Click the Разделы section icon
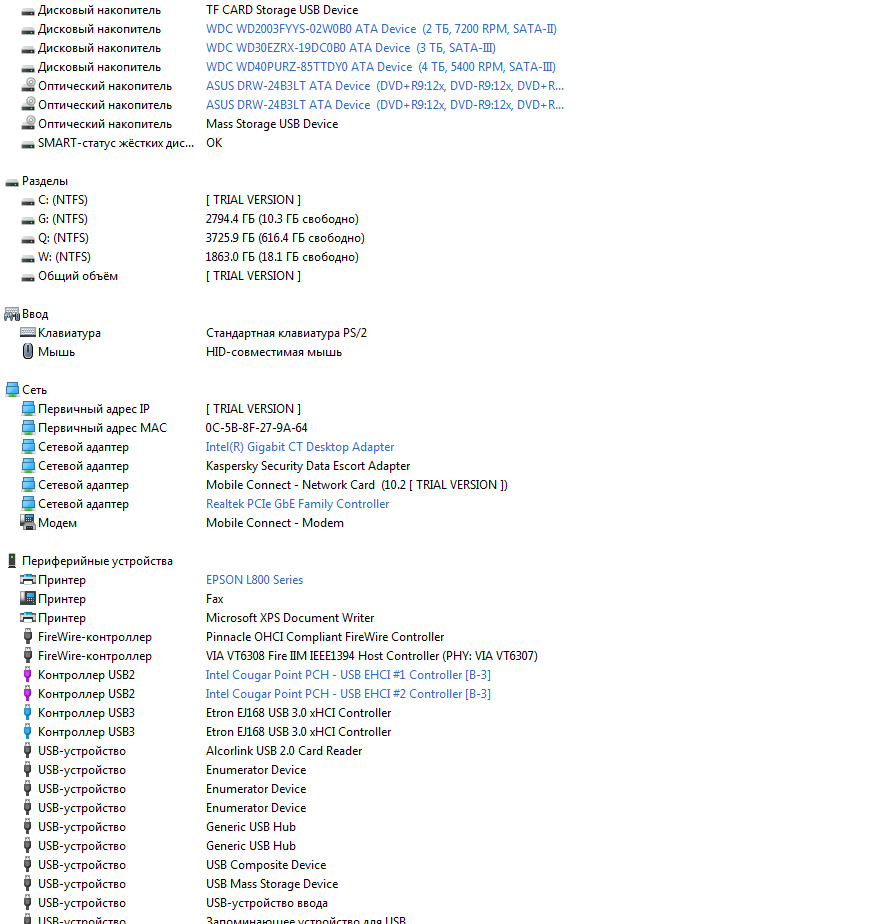Image resolution: width=880 pixels, height=924 pixels. pos(12,182)
